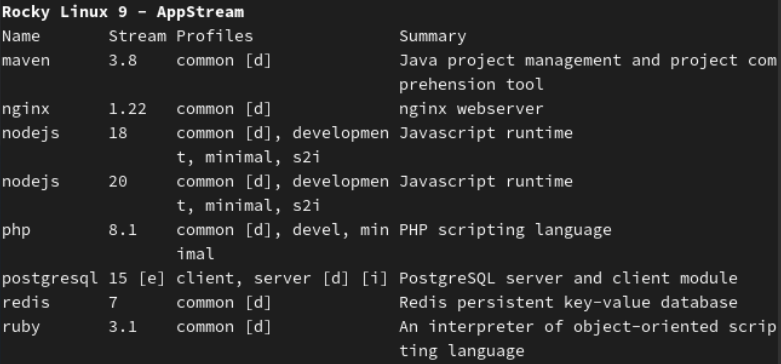This screenshot has width=781, height=364.
Task: Click the '15 [e]' postgresql stream
Action: click(137, 279)
